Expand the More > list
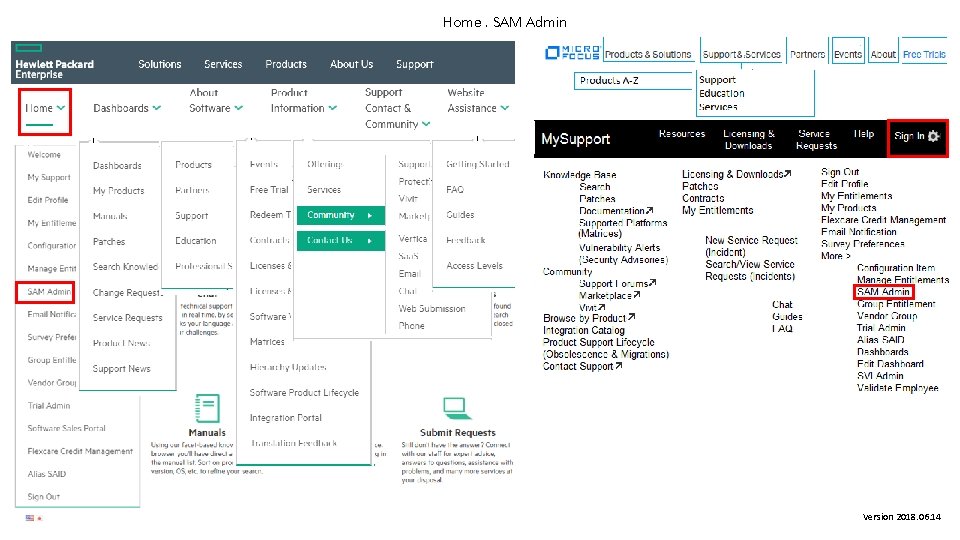 point(836,256)
